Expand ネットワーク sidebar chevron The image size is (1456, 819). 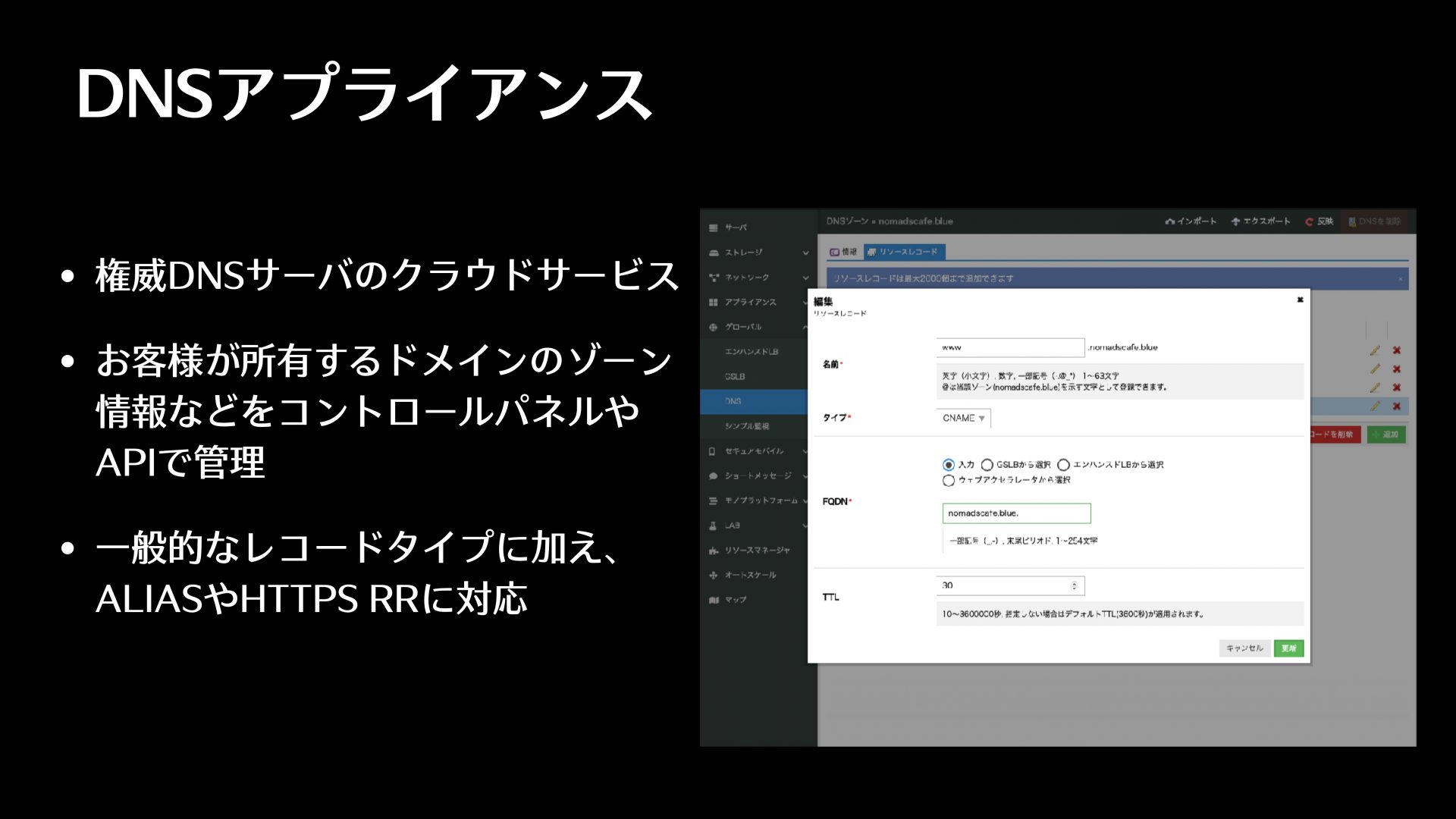tap(805, 278)
